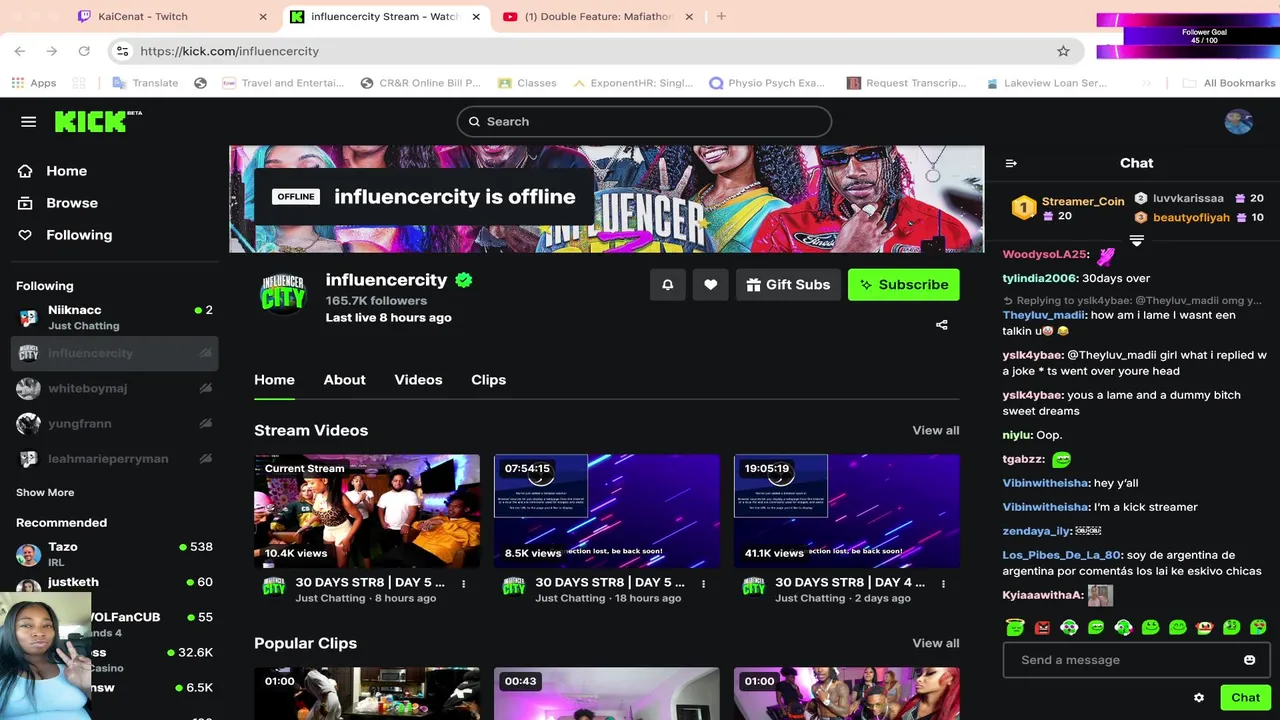Click the browser address bar URL

point(229,51)
